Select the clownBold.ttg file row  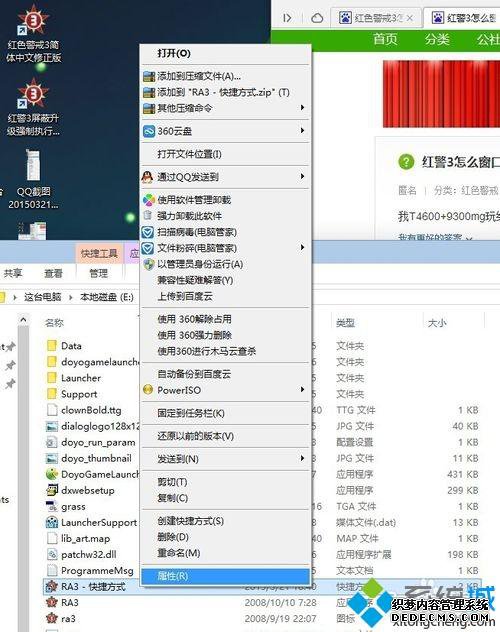point(262,410)
